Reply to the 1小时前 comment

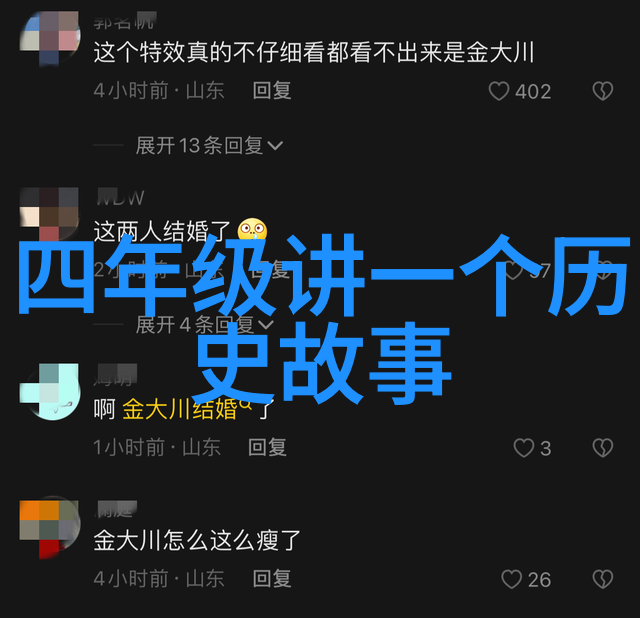pyautogui.click(x=267, y=448)
